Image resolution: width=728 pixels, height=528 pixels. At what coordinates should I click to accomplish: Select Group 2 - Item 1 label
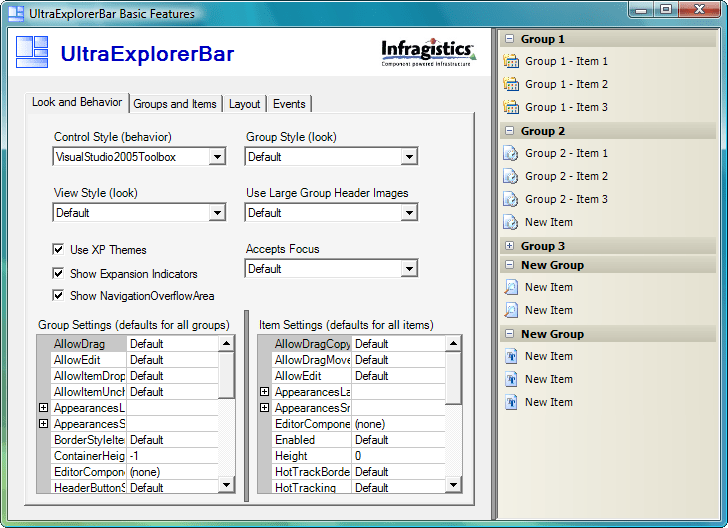point(566,153)
